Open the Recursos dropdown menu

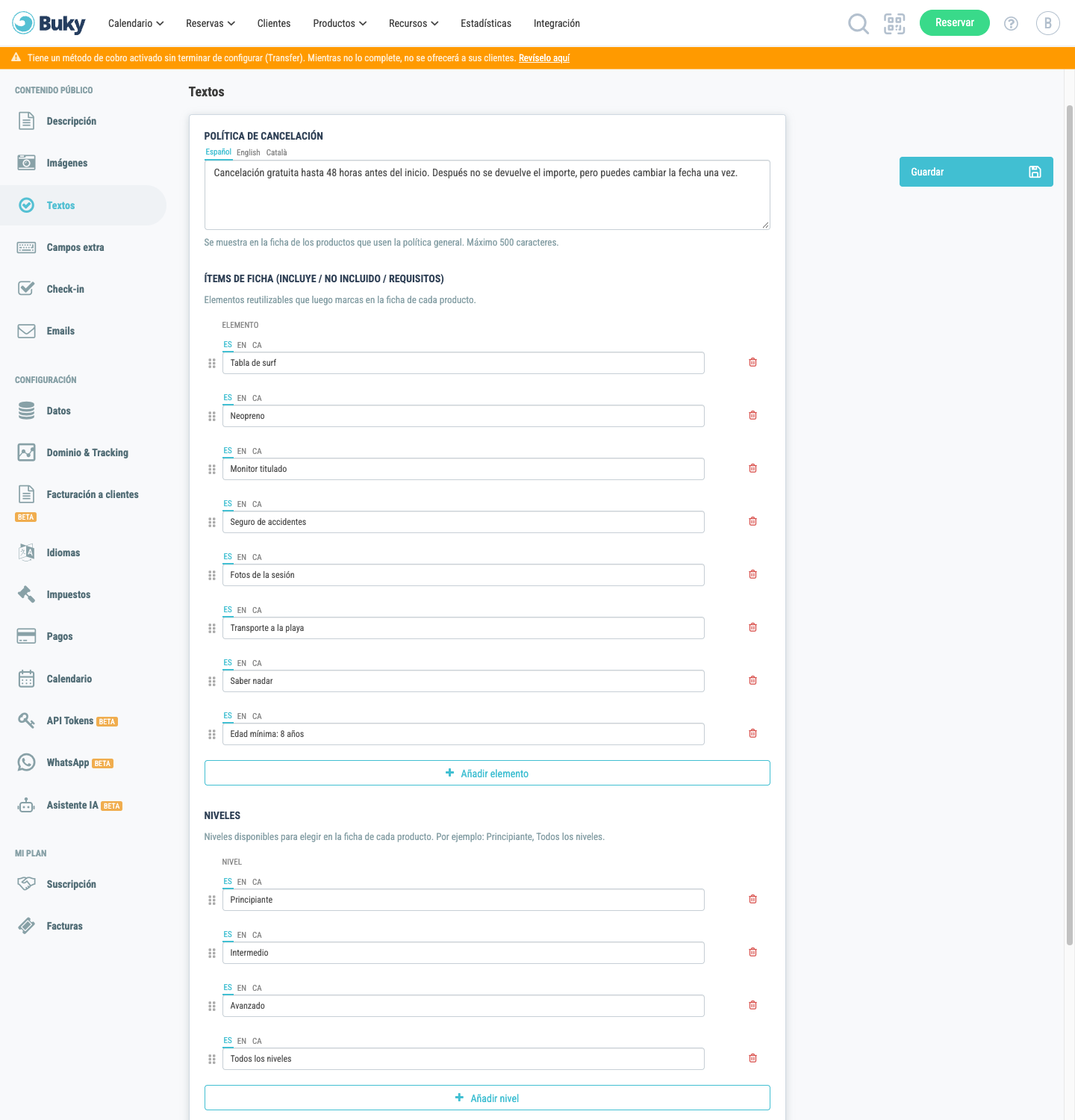point(414,23)
